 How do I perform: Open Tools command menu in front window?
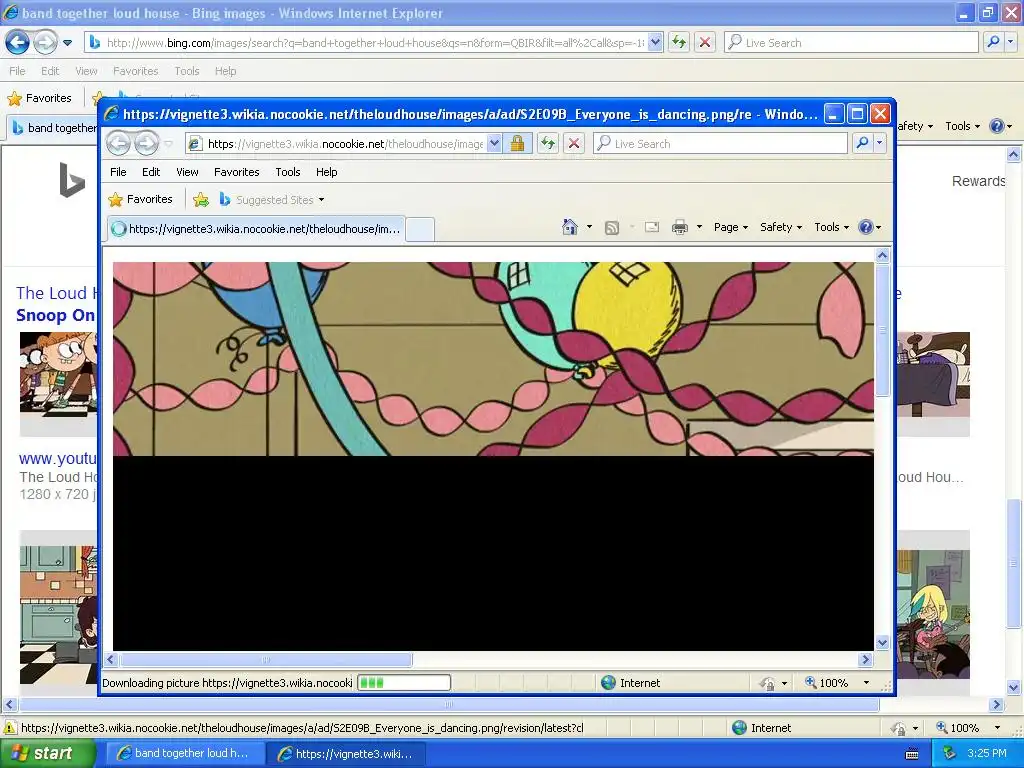point(831,227)
